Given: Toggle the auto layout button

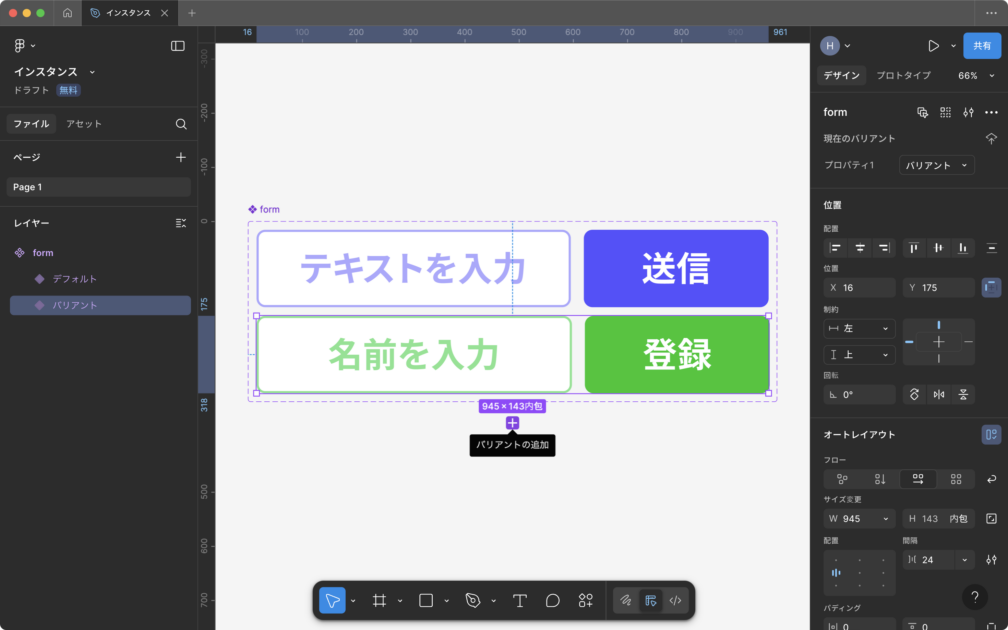Looking at the screenshot, I should click(991, 434).
